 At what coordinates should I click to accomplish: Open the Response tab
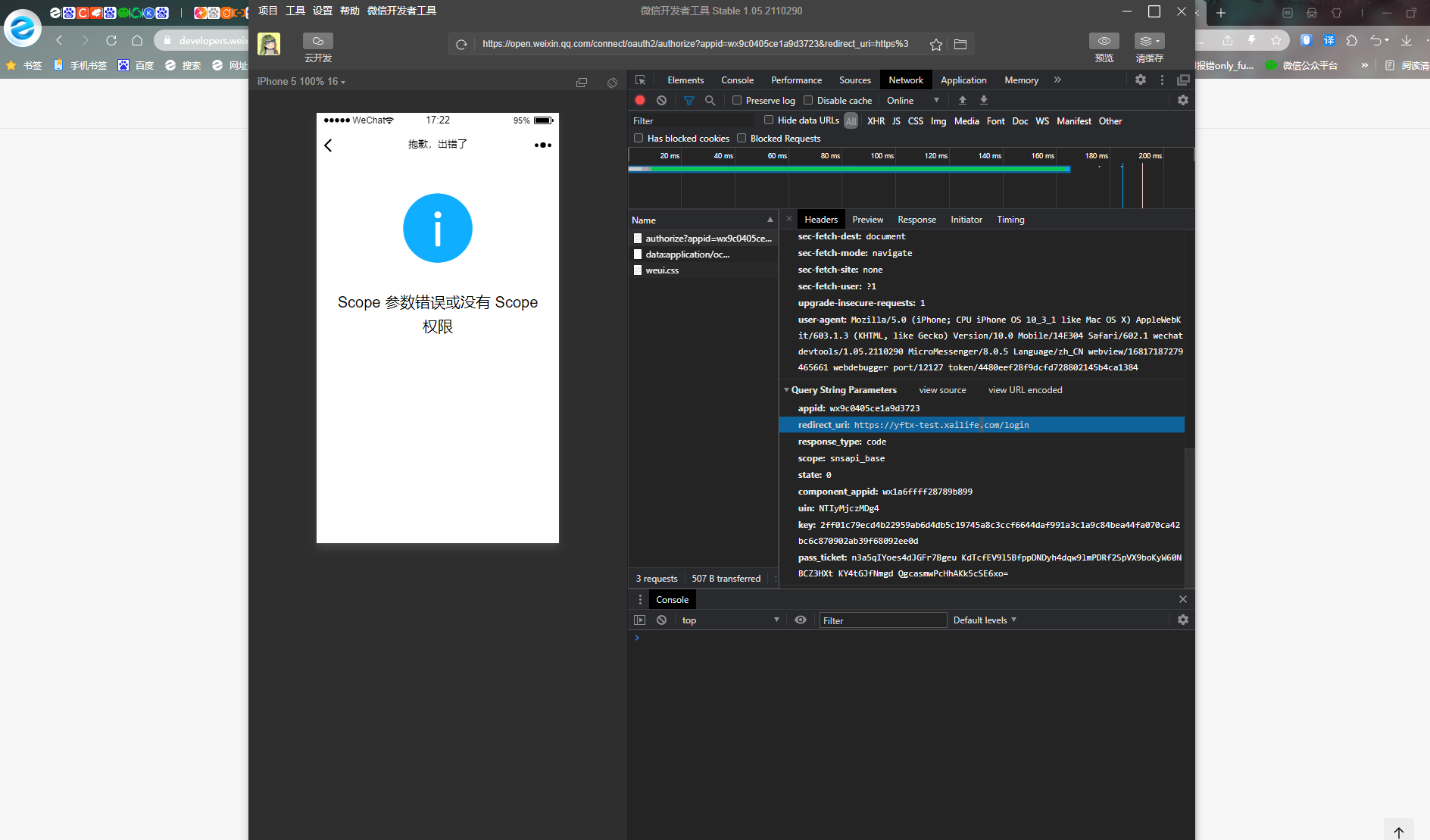click(916, 220)
